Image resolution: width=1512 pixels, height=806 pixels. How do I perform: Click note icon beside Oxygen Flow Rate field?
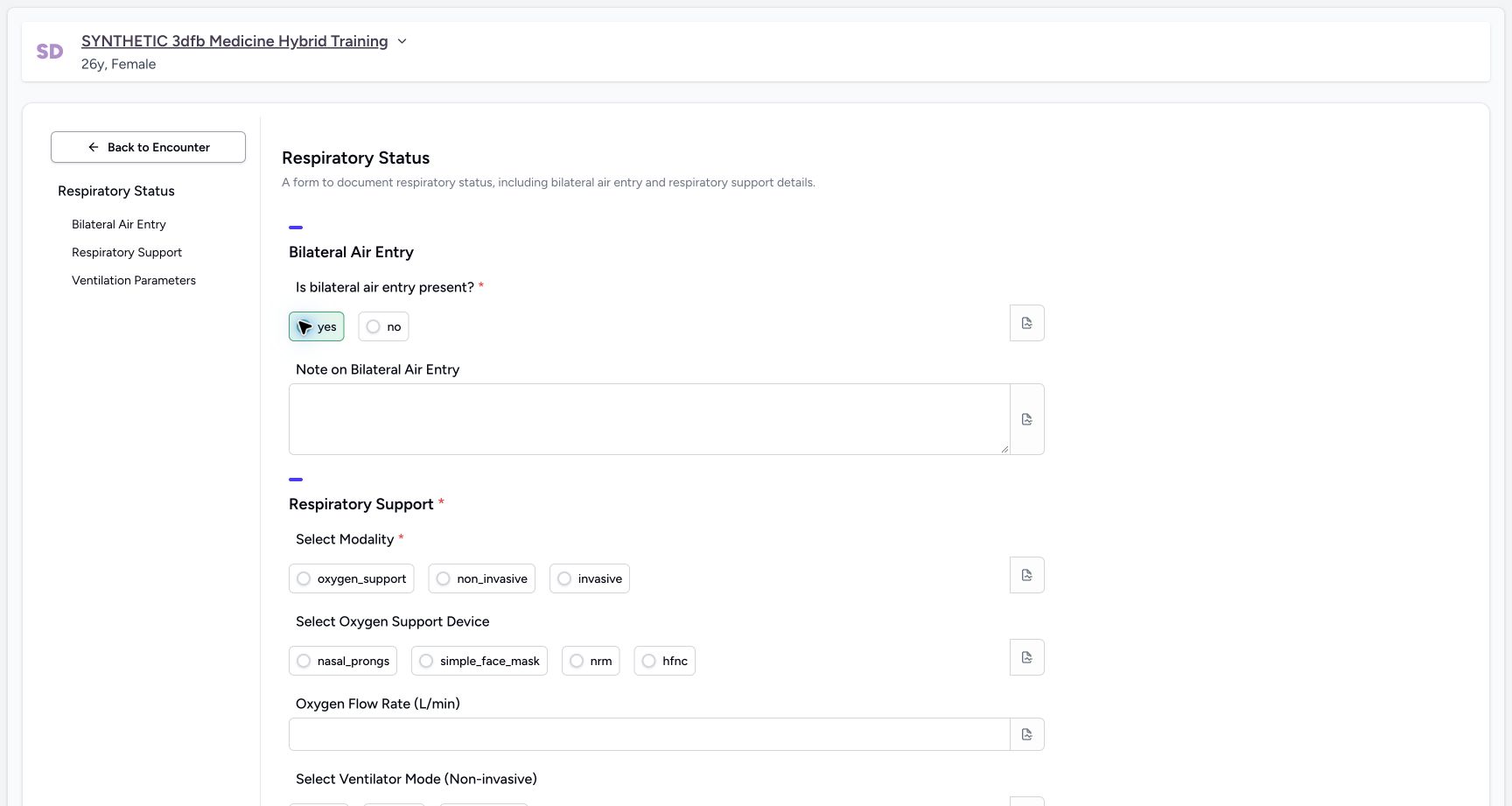[x=1026, y=734]
